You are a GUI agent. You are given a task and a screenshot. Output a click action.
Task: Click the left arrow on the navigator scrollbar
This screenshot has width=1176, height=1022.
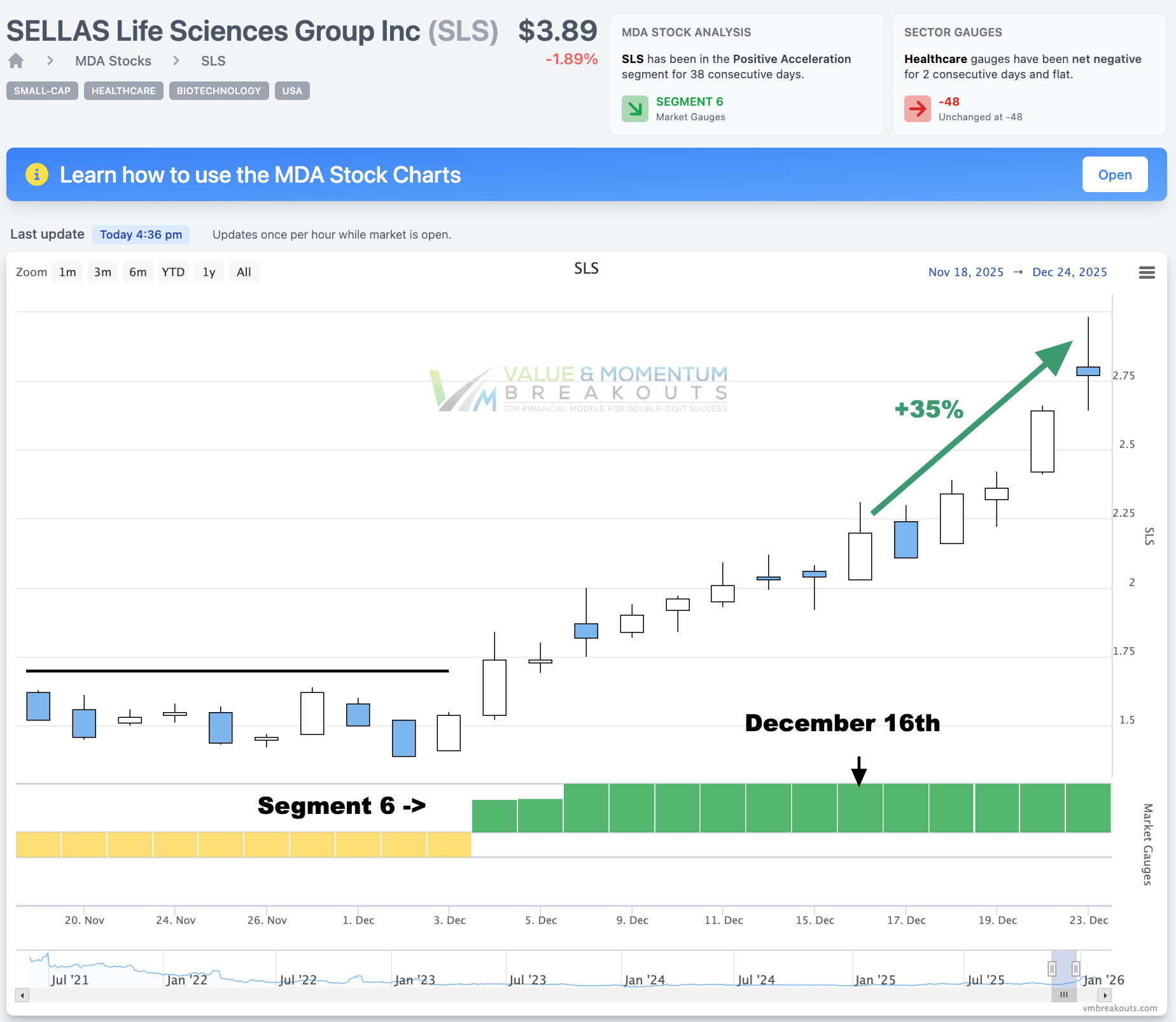[21, 995]
